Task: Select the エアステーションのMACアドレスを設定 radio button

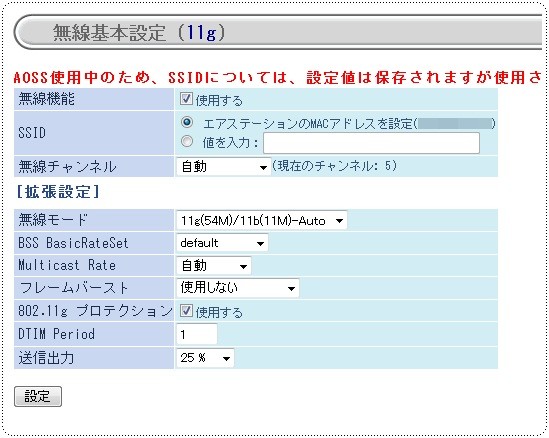Action: point(187,122)
